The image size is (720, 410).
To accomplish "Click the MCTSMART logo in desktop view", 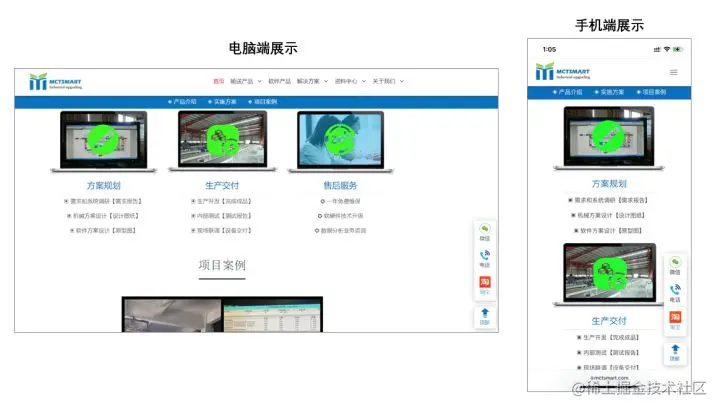I will tap(55, 82).
